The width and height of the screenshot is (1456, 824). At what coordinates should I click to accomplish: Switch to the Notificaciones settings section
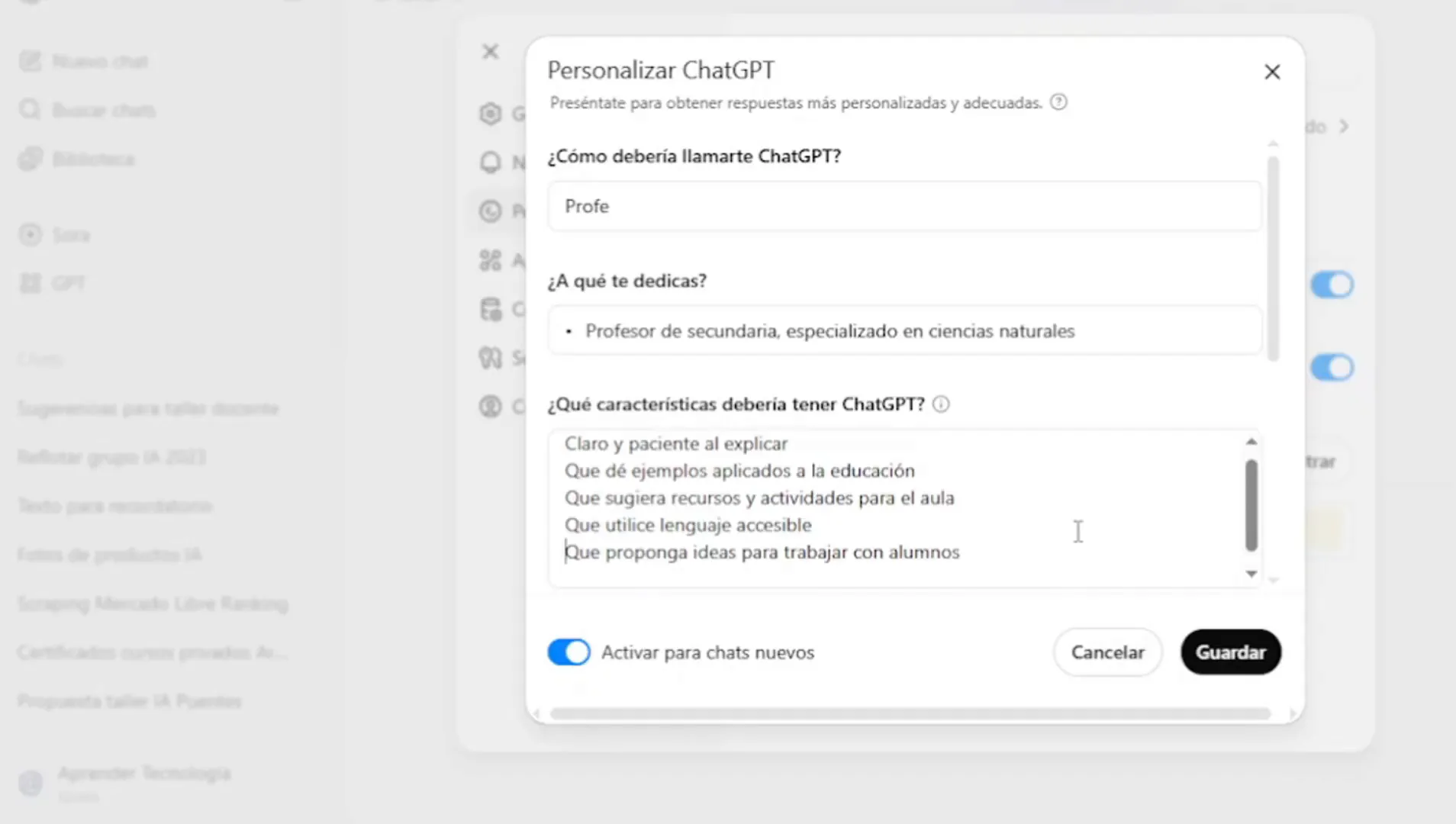(490, 163)
